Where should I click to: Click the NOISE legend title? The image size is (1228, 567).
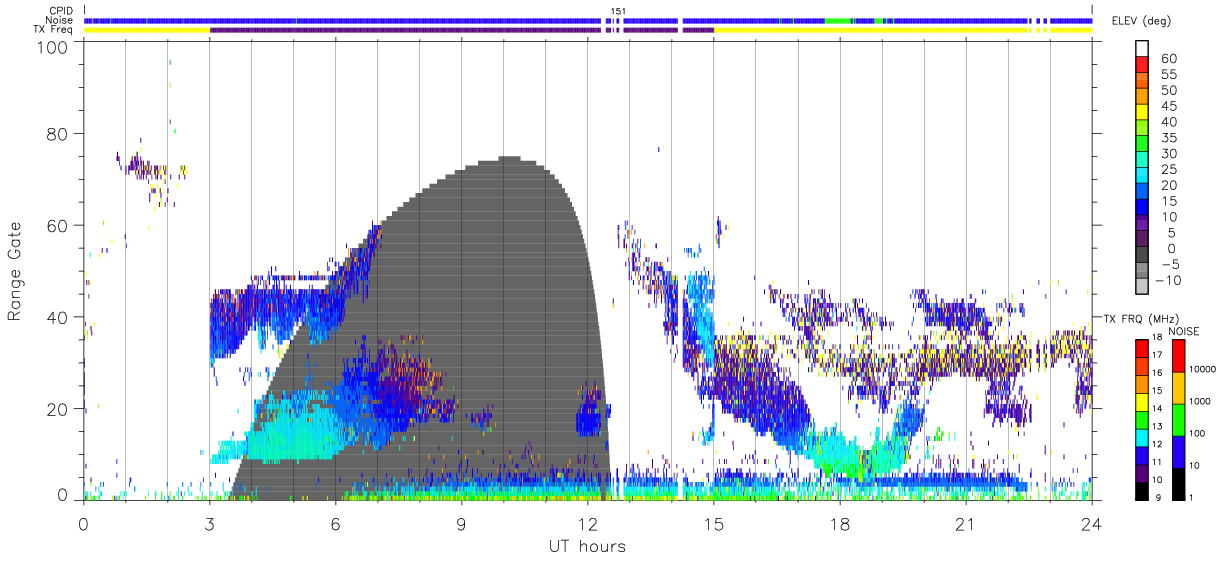tap(1183, 331)
